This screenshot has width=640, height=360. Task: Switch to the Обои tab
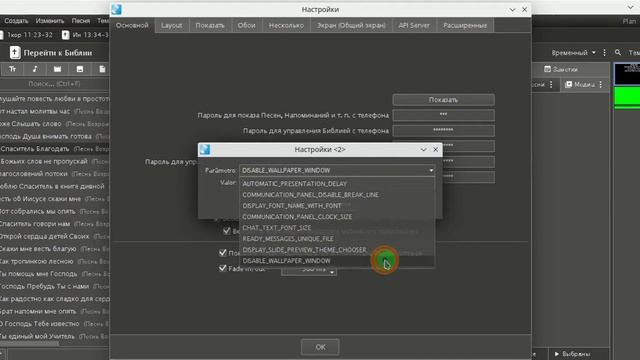pyautogui.click(x=247, y=25)
